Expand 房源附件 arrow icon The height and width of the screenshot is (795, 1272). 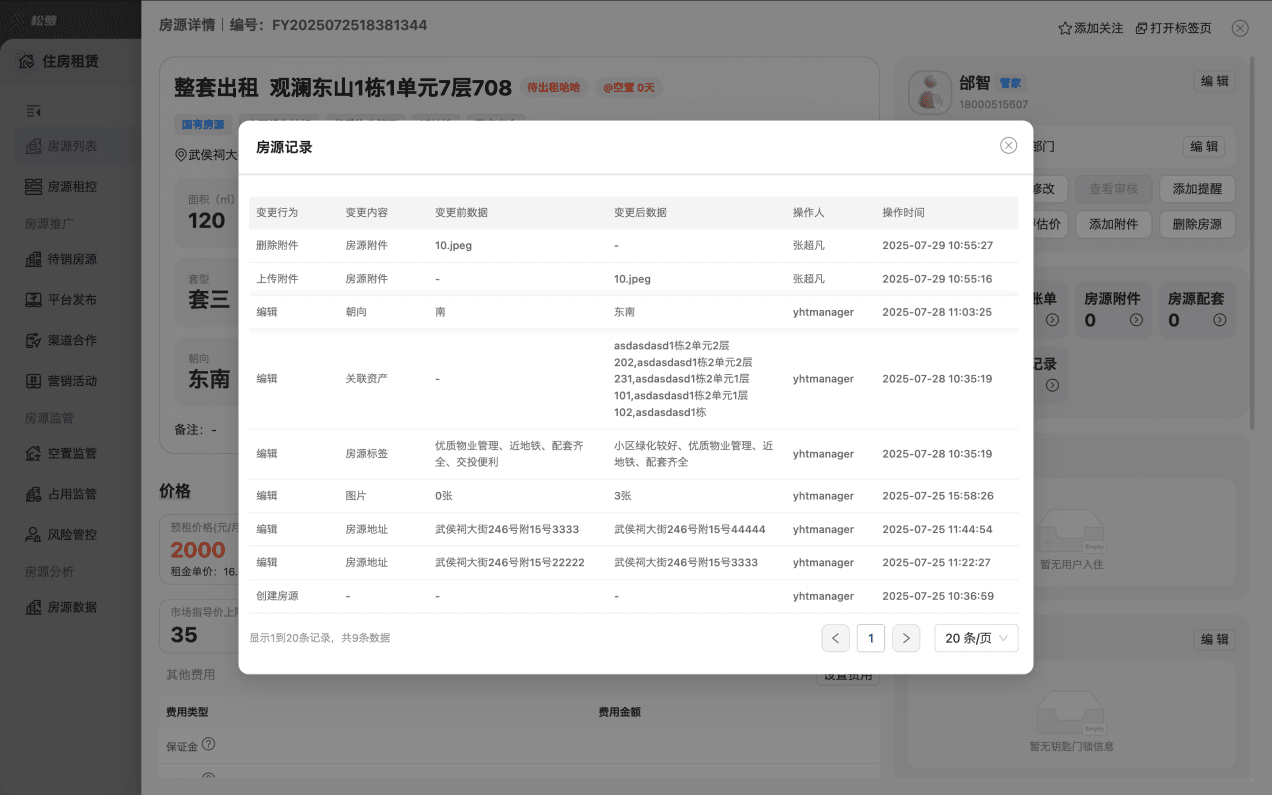tap(1136, 320)
